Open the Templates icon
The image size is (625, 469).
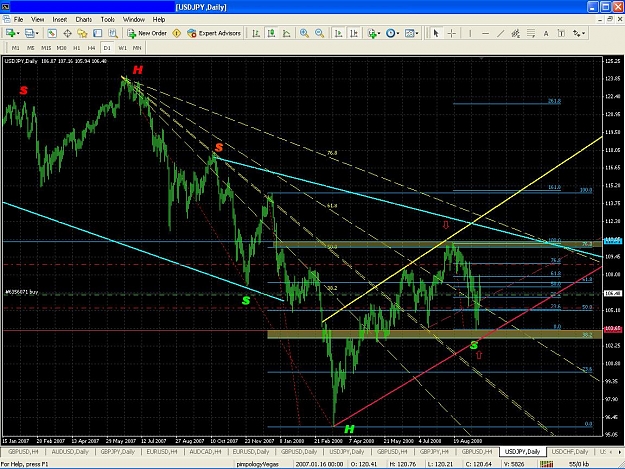(x=409, y=33)
